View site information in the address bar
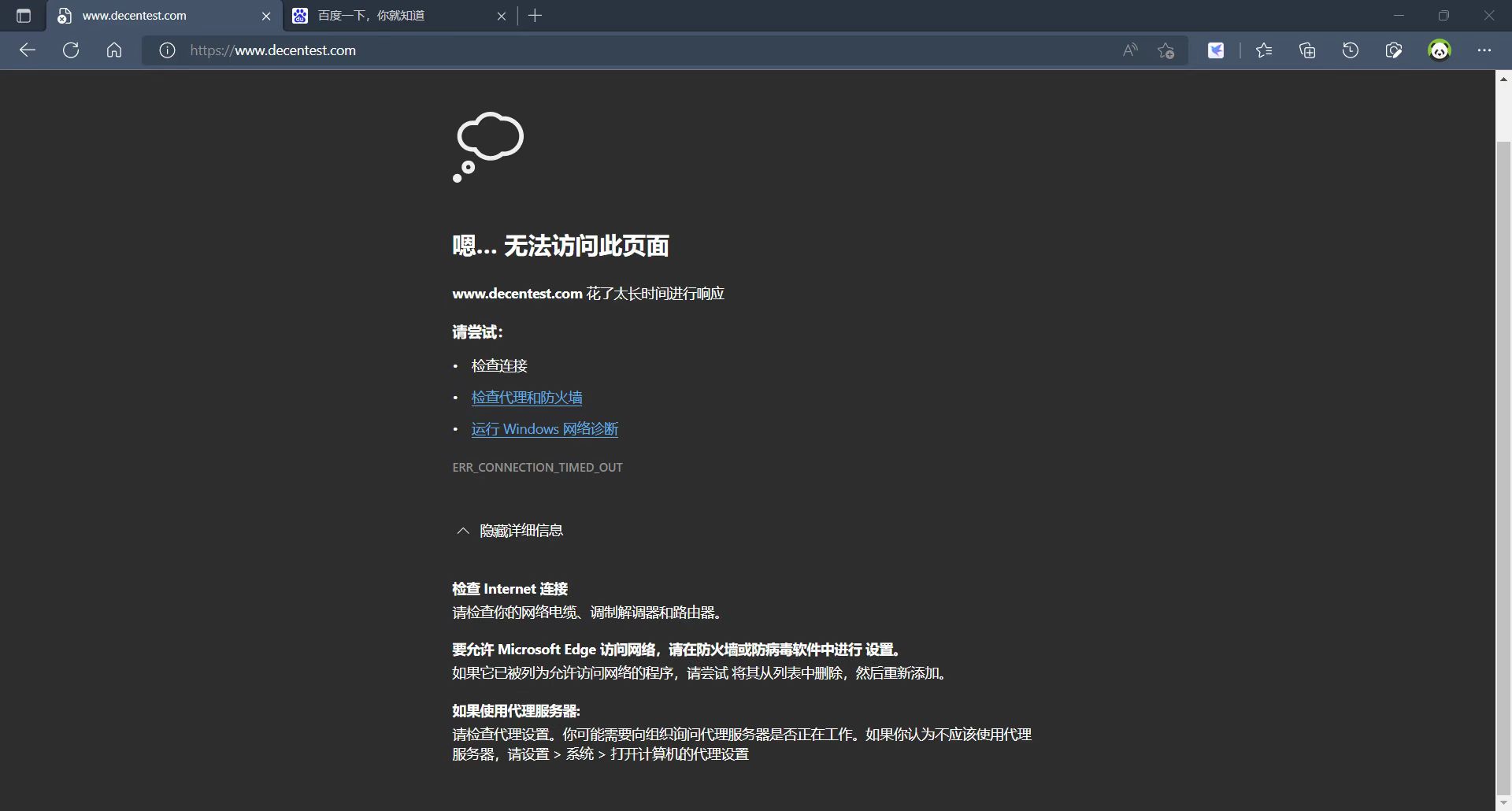1512x811 pixels. click(166, 50)
